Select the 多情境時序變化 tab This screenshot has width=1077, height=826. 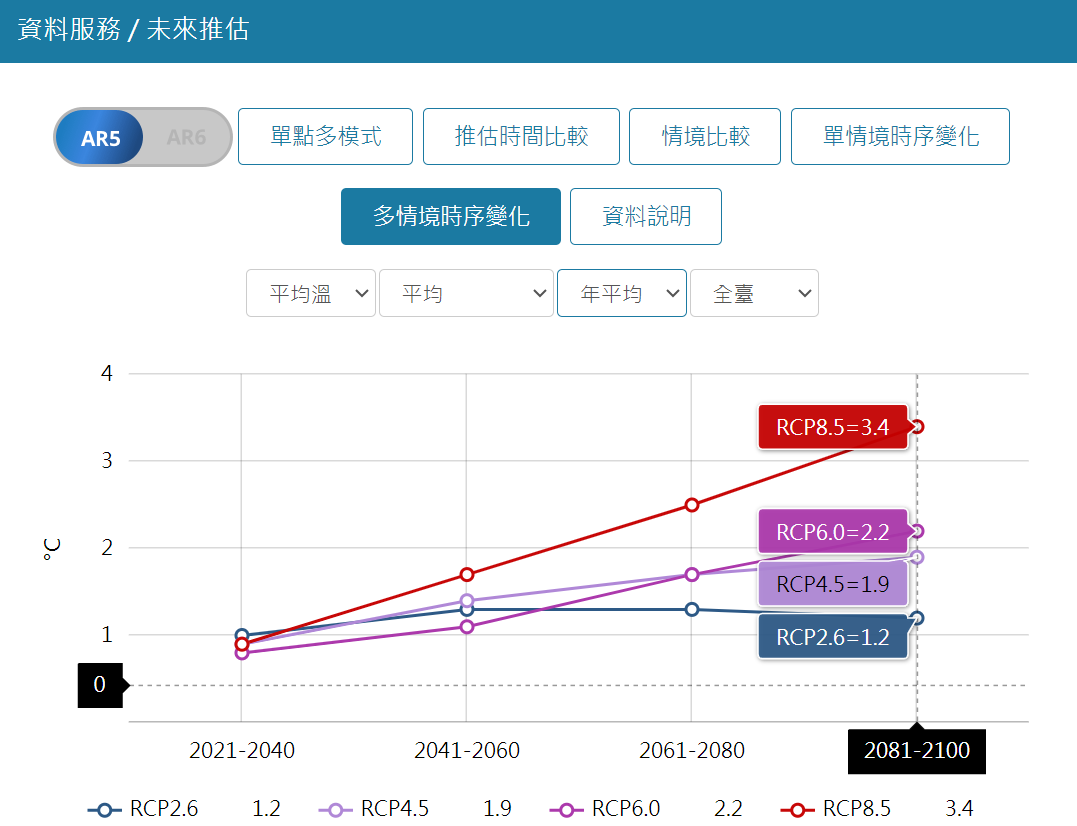tap(451, 216)
